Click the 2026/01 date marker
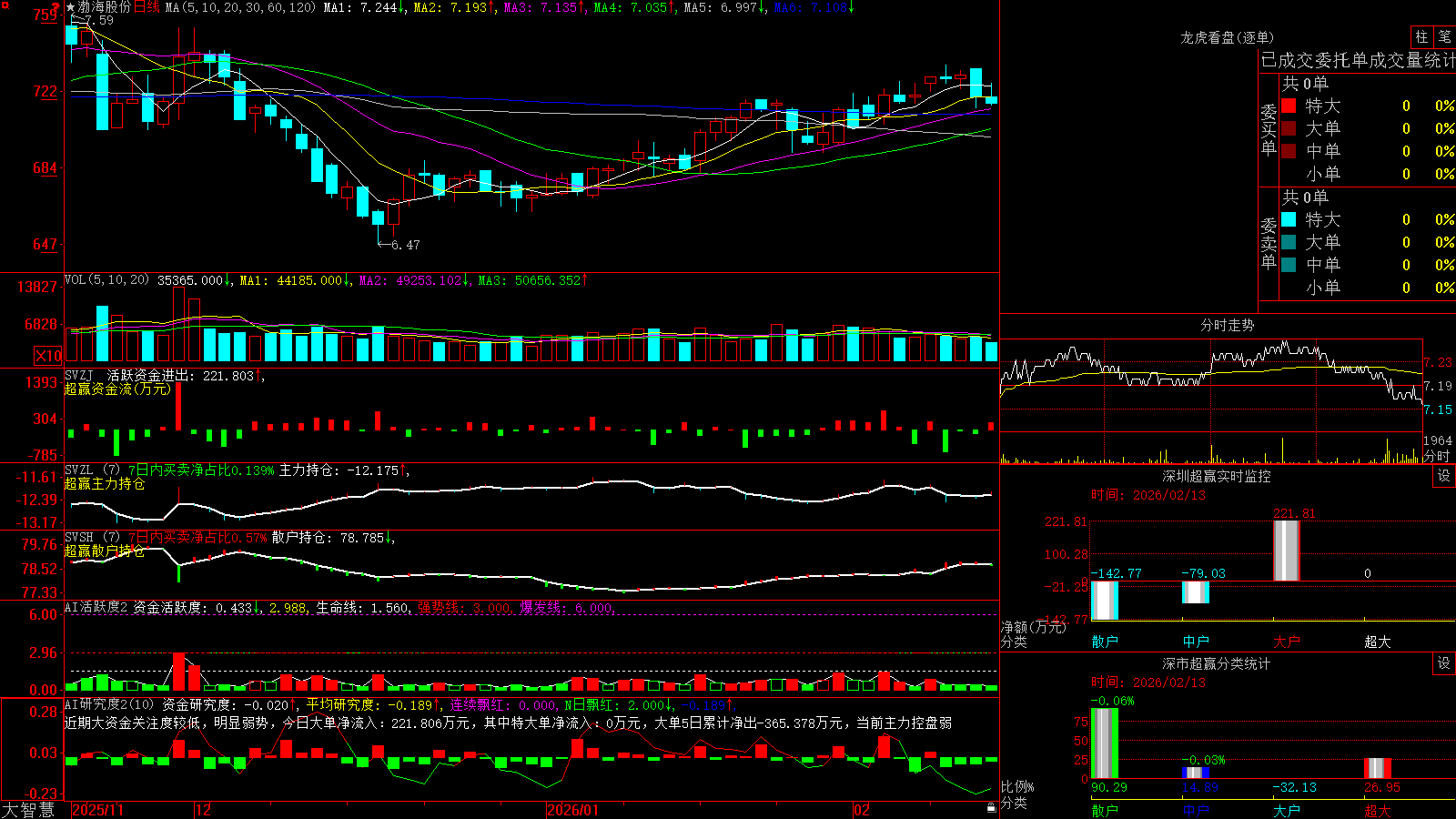The width and height of the screenshot is (1456, 819). (573, 810)
